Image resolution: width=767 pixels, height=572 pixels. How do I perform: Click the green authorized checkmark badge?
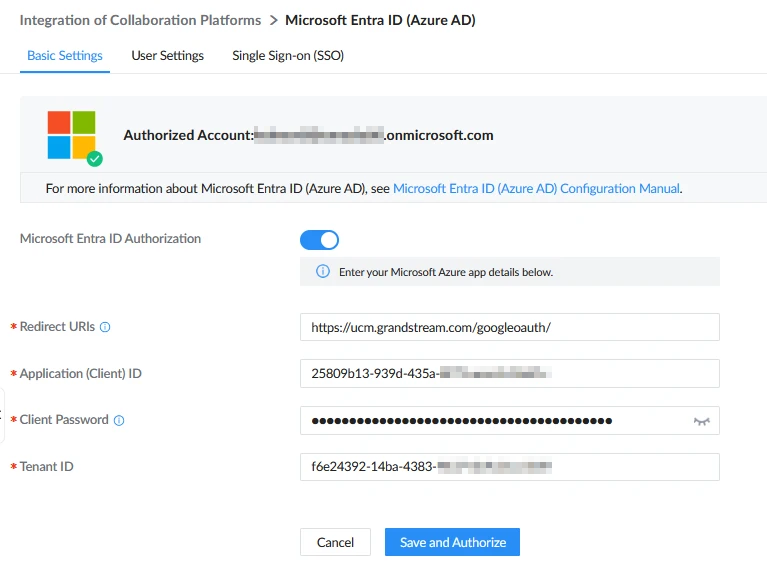tap(95, 159)
